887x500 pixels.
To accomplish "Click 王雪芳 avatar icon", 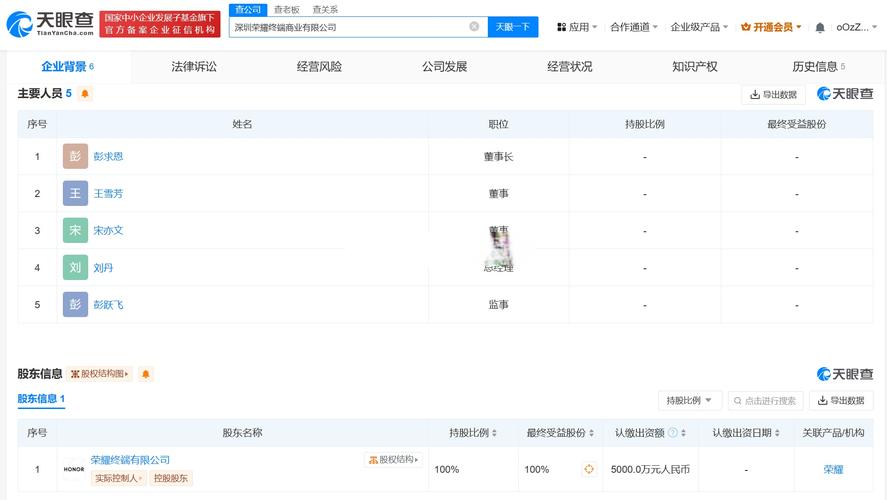I will click(x=75, y=193).
